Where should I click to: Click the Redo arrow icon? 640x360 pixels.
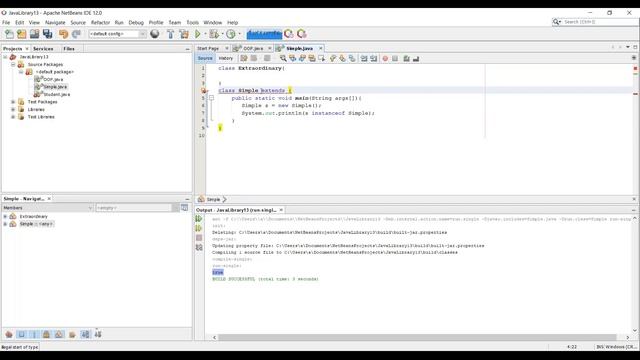pos(76,34)
